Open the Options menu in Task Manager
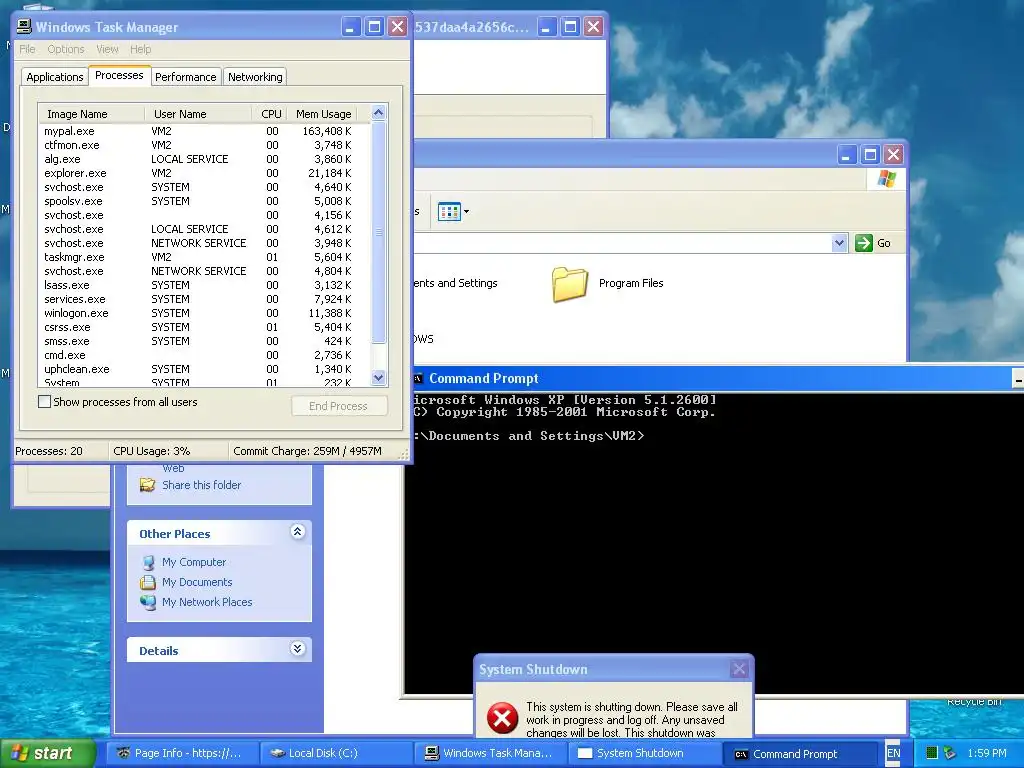 click(66, 49)
